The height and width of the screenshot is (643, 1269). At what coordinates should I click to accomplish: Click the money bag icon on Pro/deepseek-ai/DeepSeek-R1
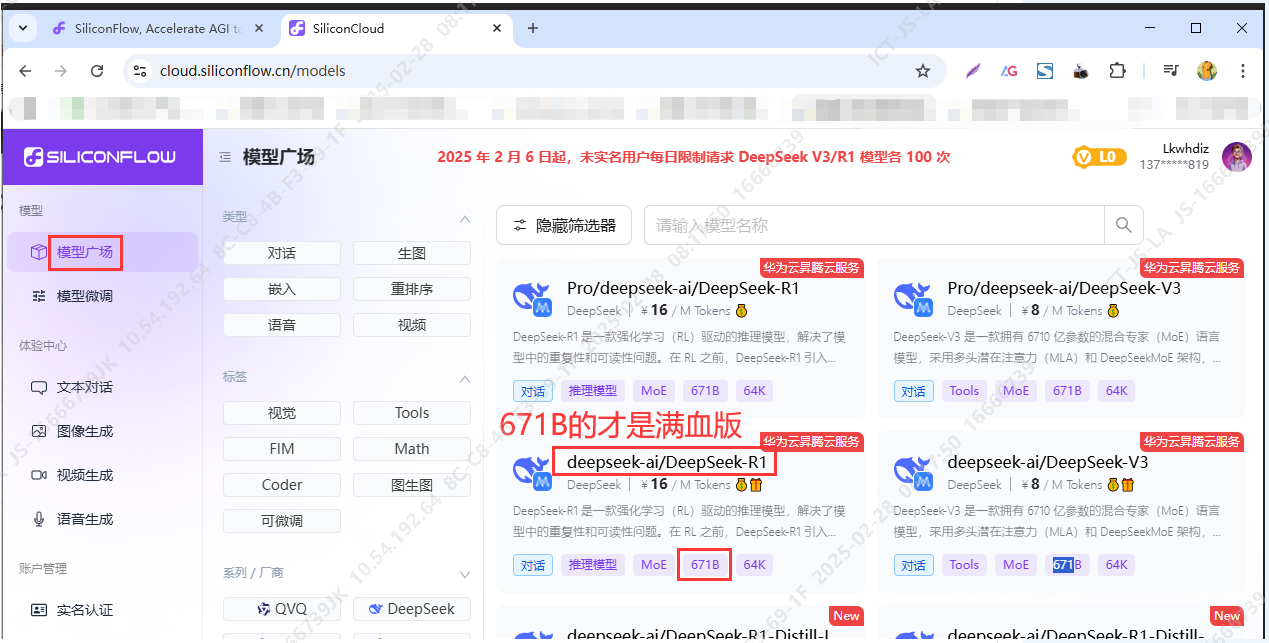741,311
